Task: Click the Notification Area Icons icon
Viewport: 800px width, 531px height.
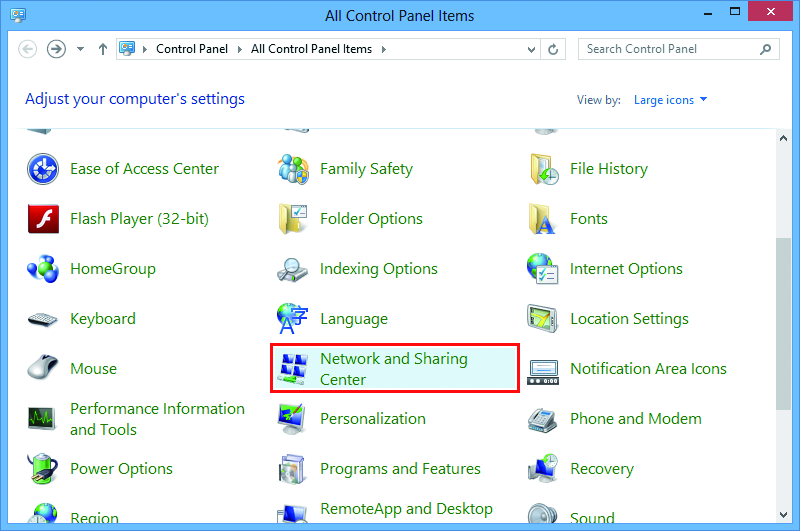Action: click(x=543, y=369)
